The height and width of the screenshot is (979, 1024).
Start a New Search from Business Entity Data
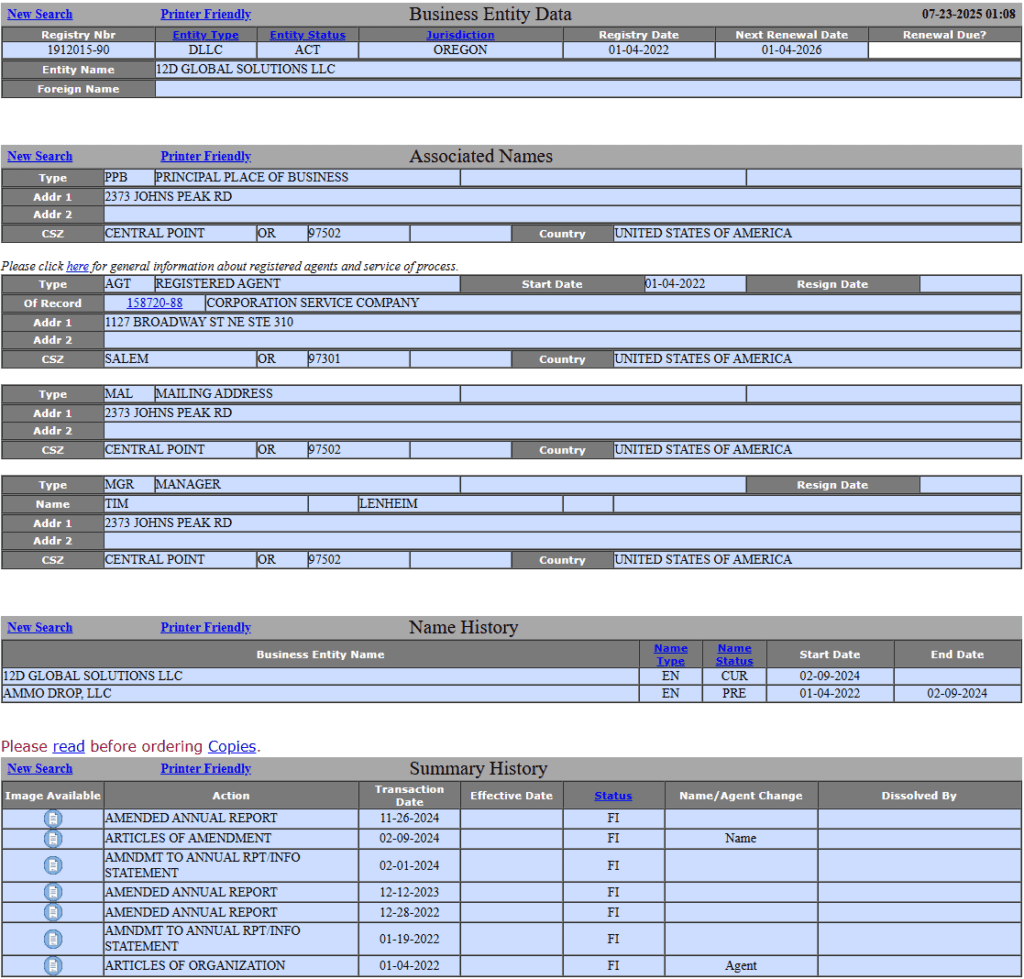(39, 13)
